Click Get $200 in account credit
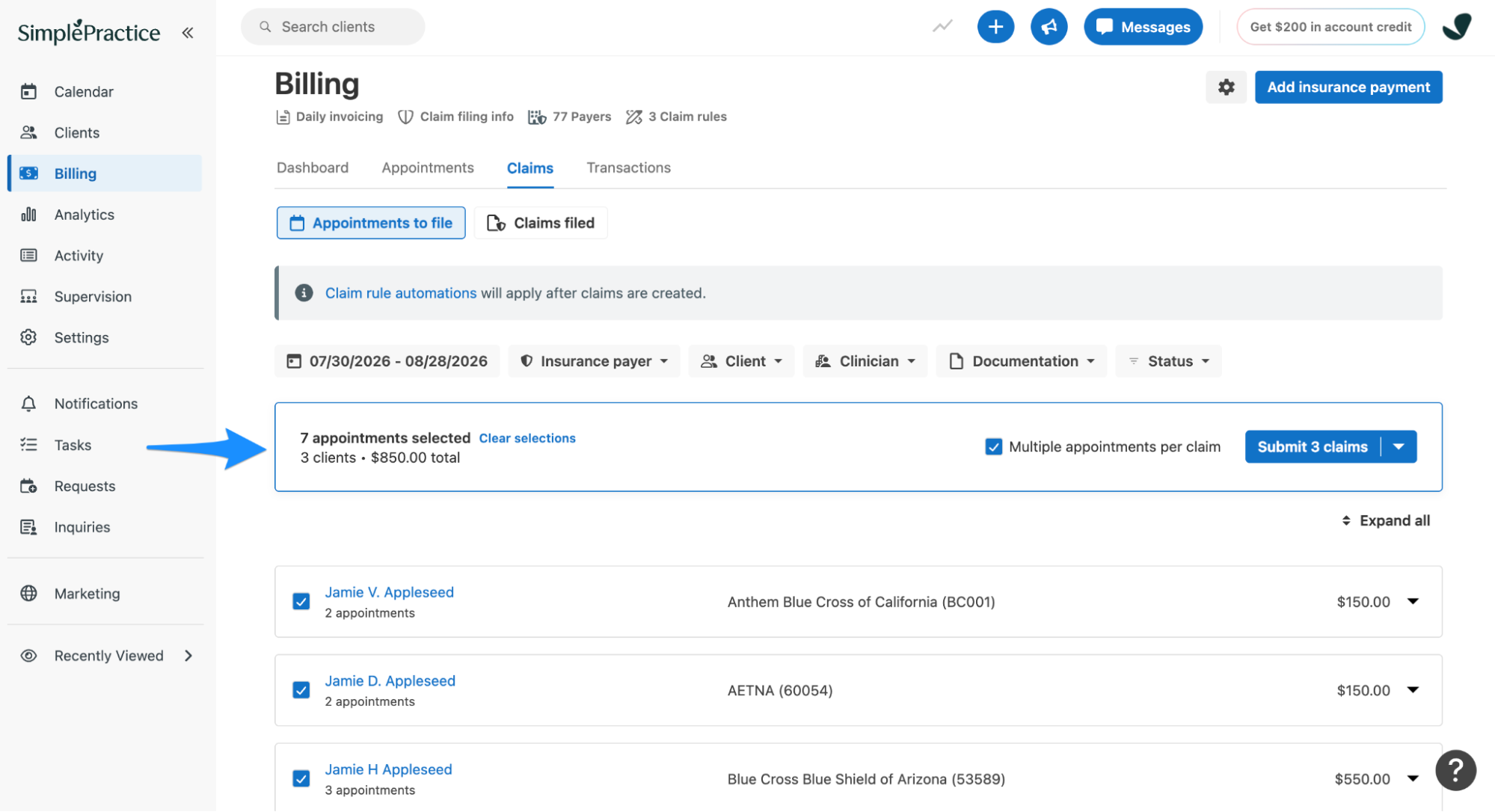1495x812 pixels. coord(1330,27)
